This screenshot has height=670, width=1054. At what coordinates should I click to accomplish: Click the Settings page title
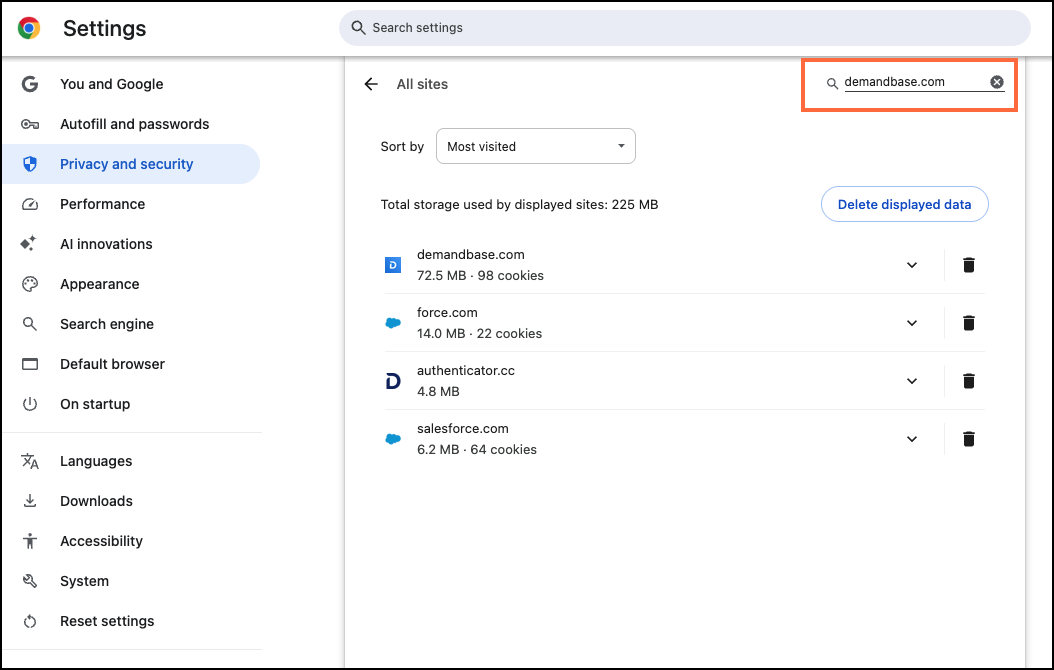click(104, 28)
